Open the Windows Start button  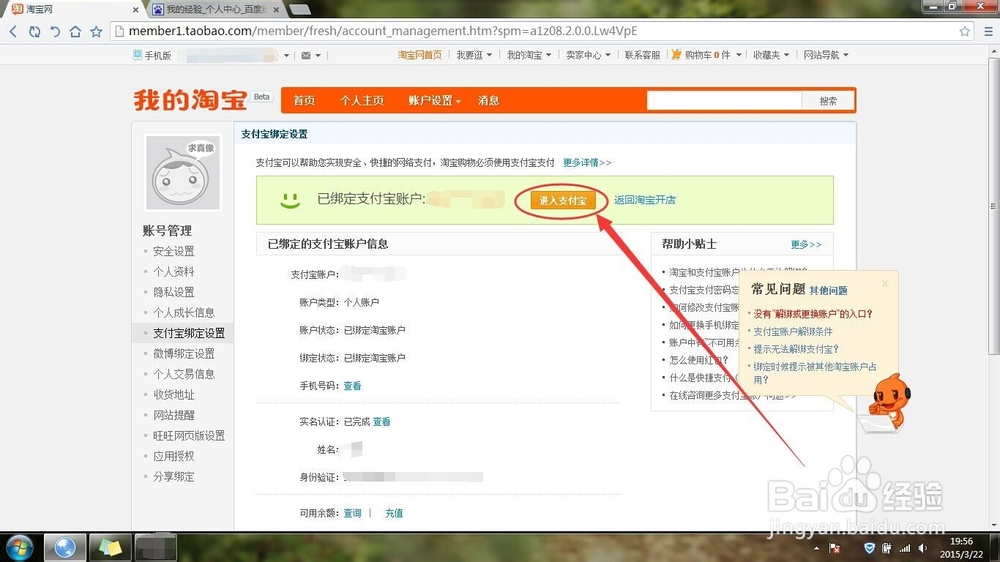point(19,548)
